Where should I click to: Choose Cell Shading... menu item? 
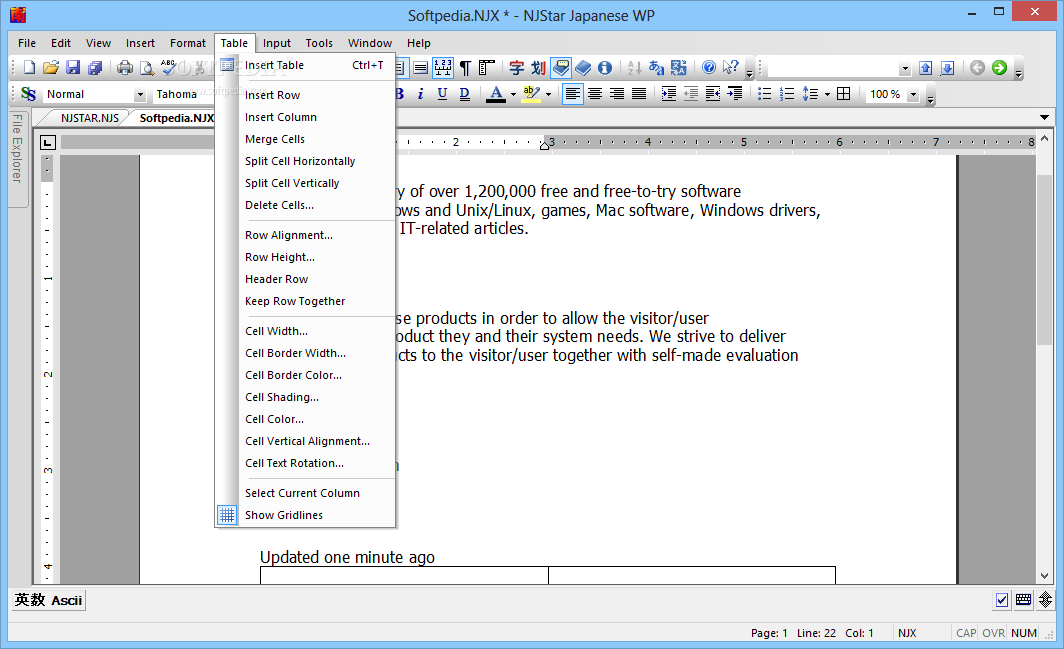[x=305, y=397]
